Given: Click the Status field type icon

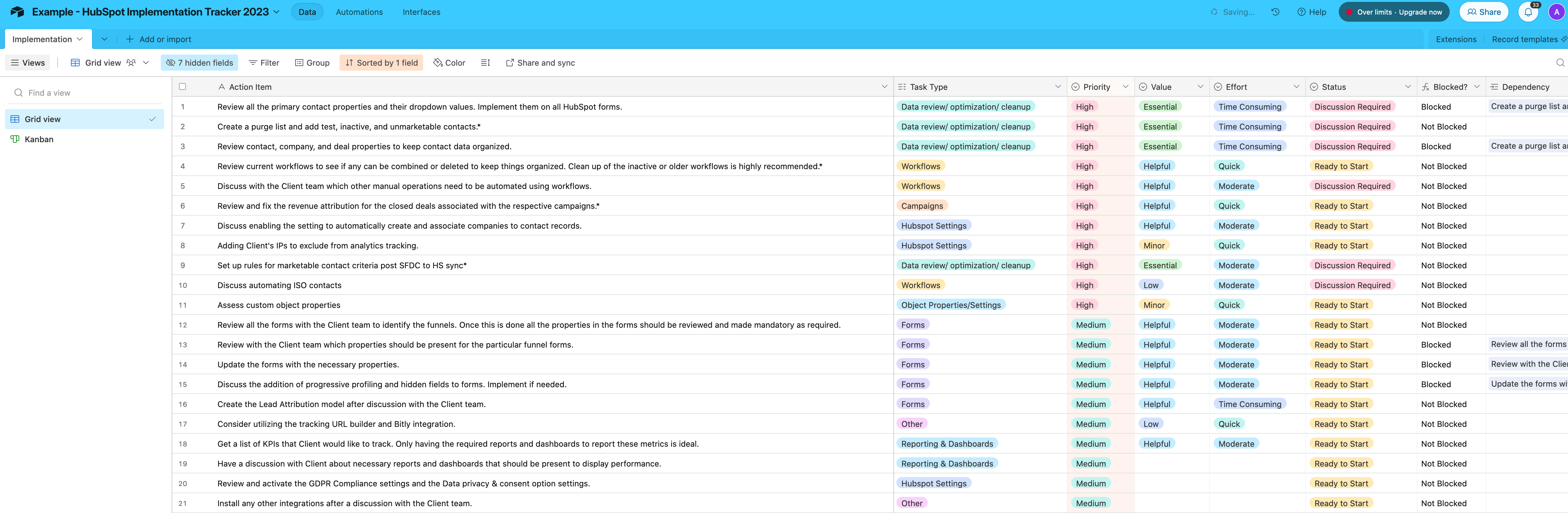Looking at the screenshot, I should pos(1314,87).
